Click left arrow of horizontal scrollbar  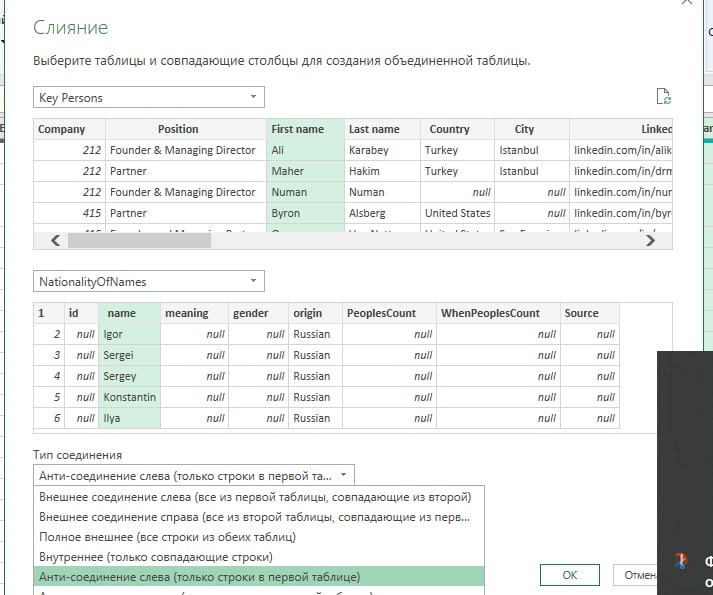[x=55, y=240]
